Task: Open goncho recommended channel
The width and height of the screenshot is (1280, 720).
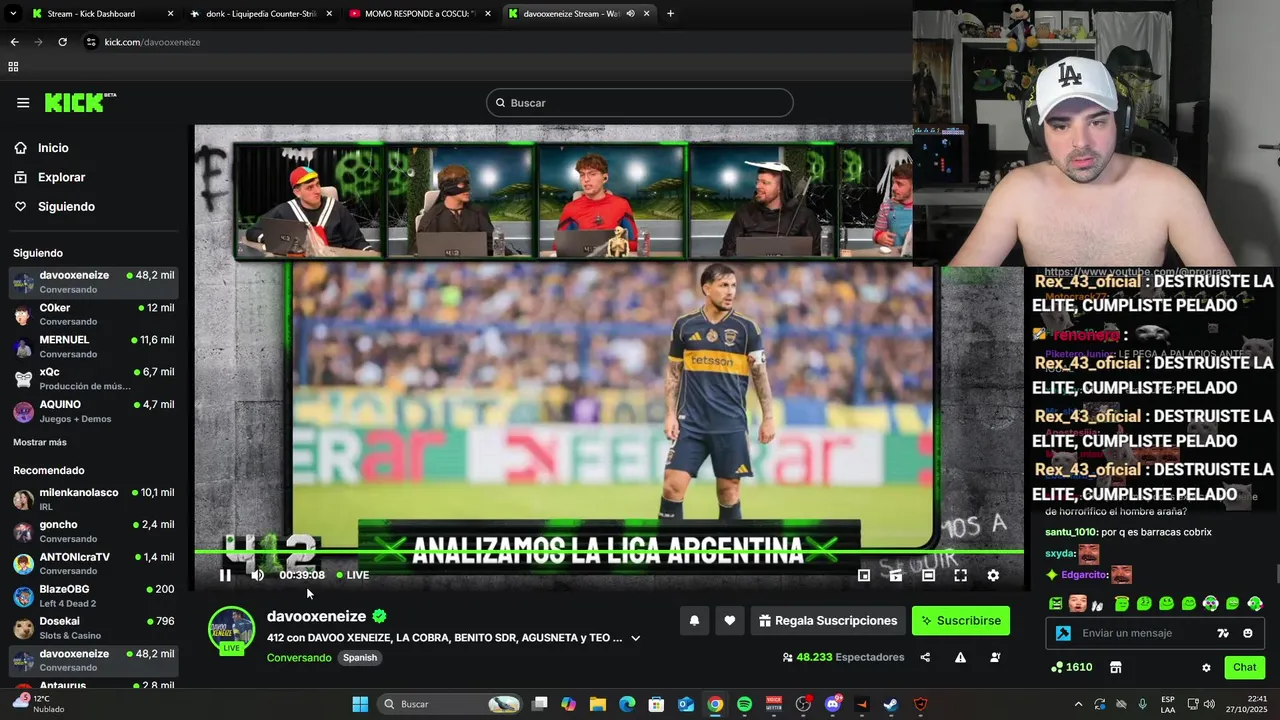Action: tap(95, 531)
